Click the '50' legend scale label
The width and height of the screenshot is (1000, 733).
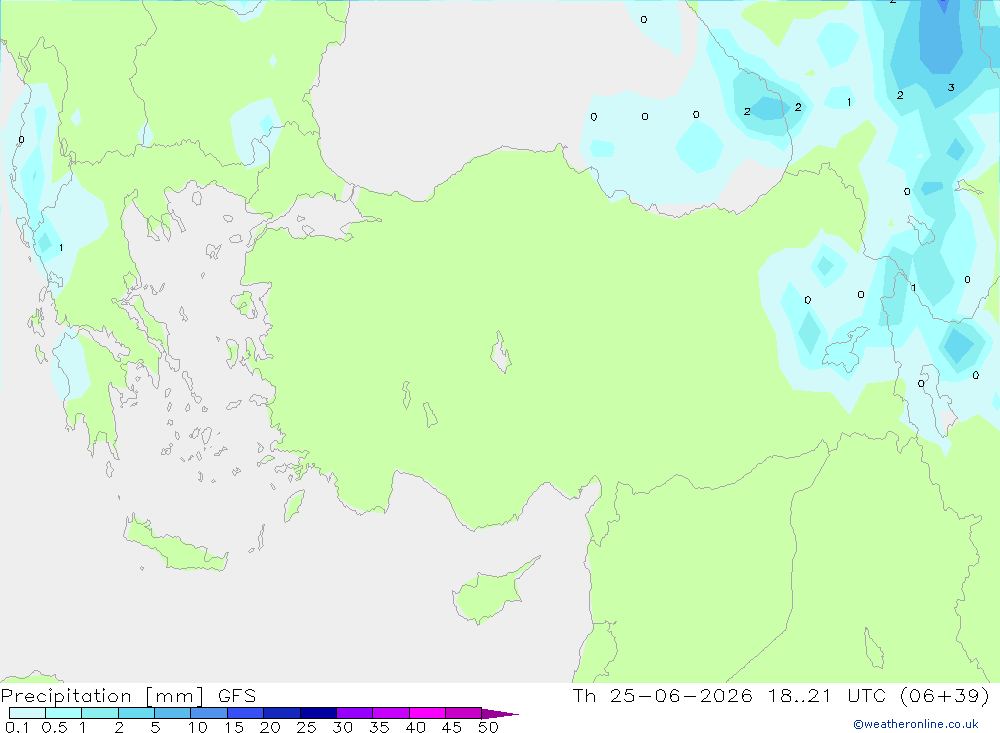point(489,727)
